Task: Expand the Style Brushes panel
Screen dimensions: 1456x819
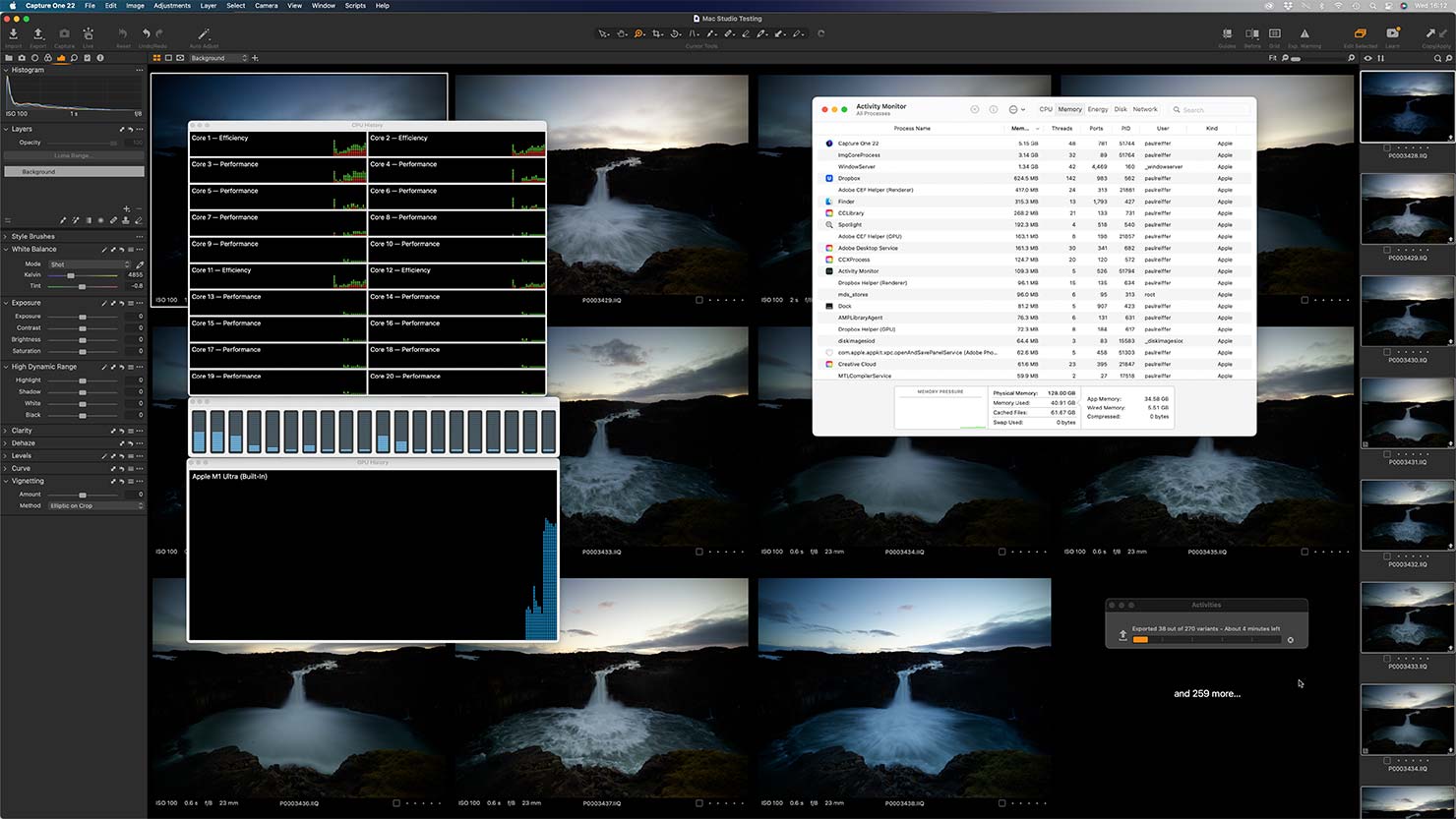Action: pyautogui.click(x=5, y=236)
